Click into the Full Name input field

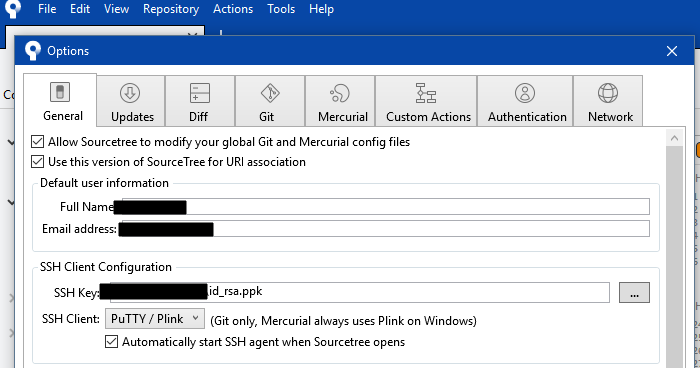(x=386, y=206)
